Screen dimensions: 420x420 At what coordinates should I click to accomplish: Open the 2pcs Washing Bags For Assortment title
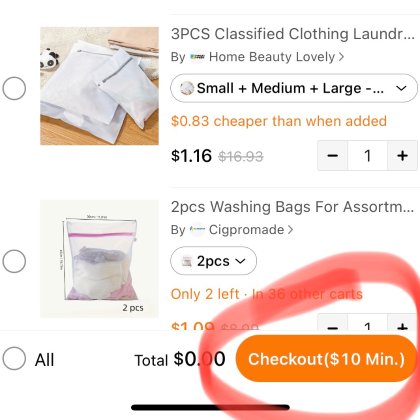[293, 207]
